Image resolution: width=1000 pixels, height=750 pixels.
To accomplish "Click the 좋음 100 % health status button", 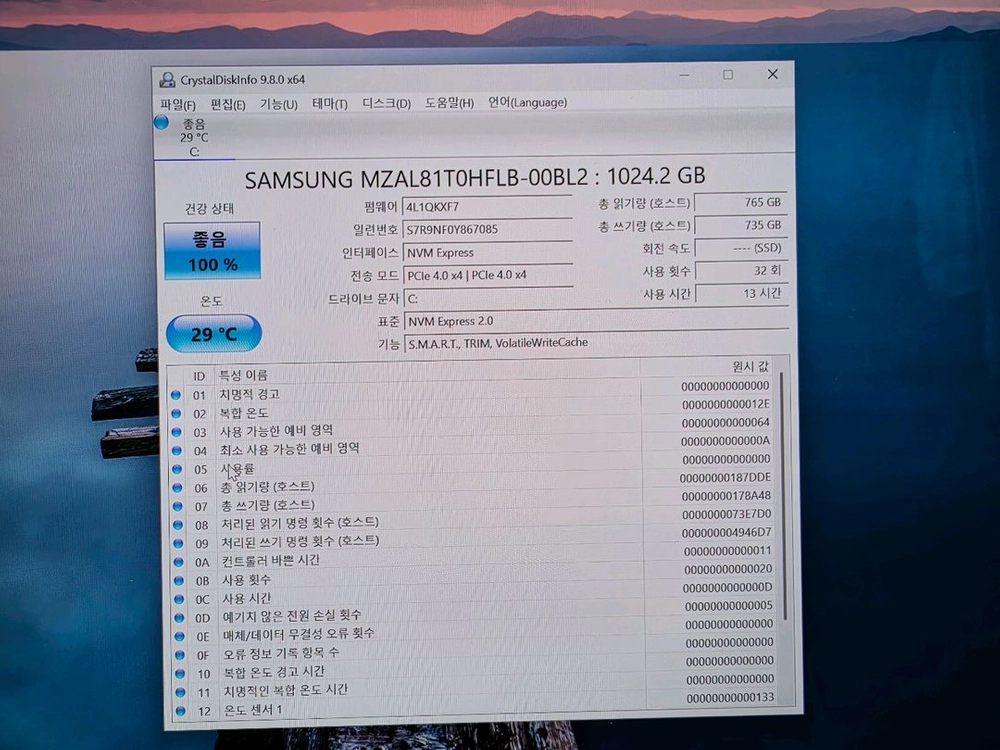I will 212,251.
